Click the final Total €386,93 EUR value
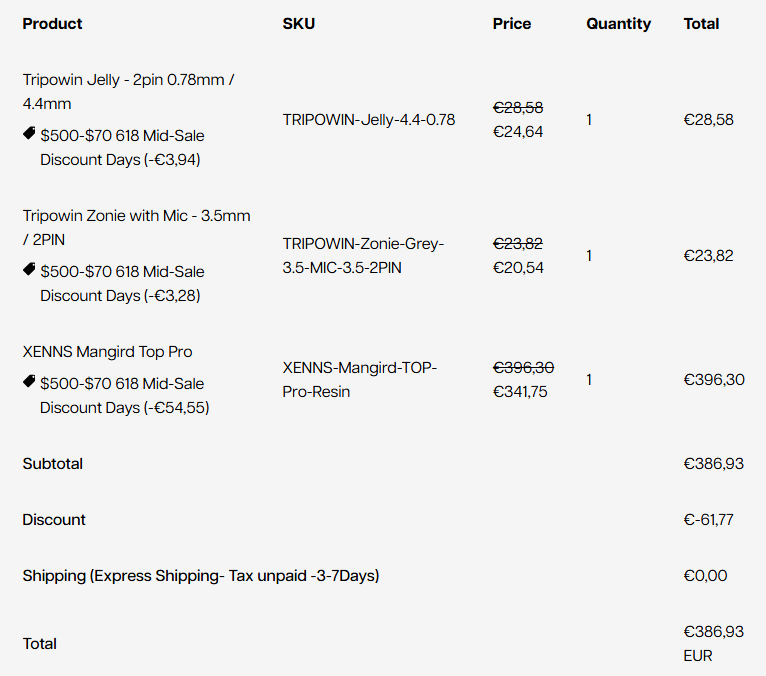Screen dimensions: 766x676 (714, 643)
